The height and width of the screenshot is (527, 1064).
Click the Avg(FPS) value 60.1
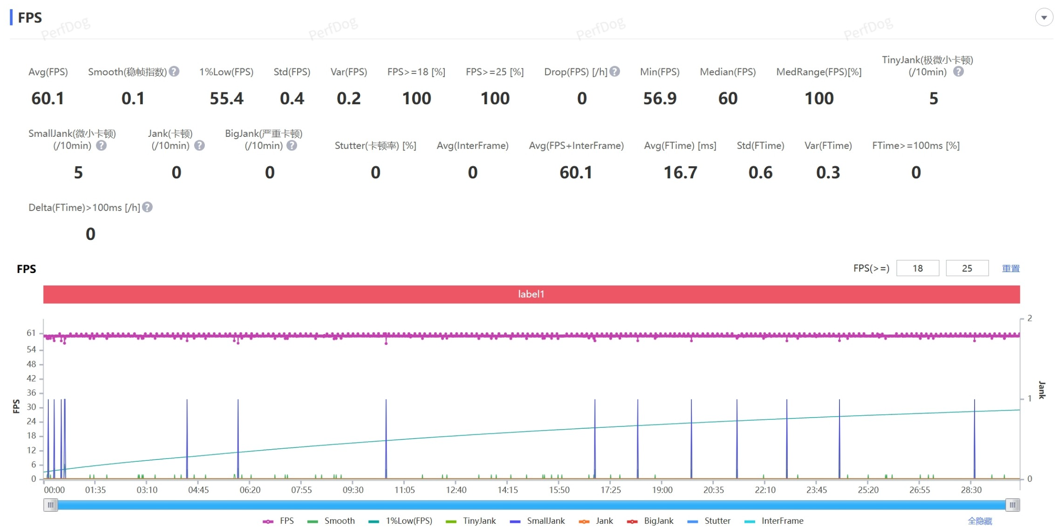pyautogui.click(x=48, y=98)
